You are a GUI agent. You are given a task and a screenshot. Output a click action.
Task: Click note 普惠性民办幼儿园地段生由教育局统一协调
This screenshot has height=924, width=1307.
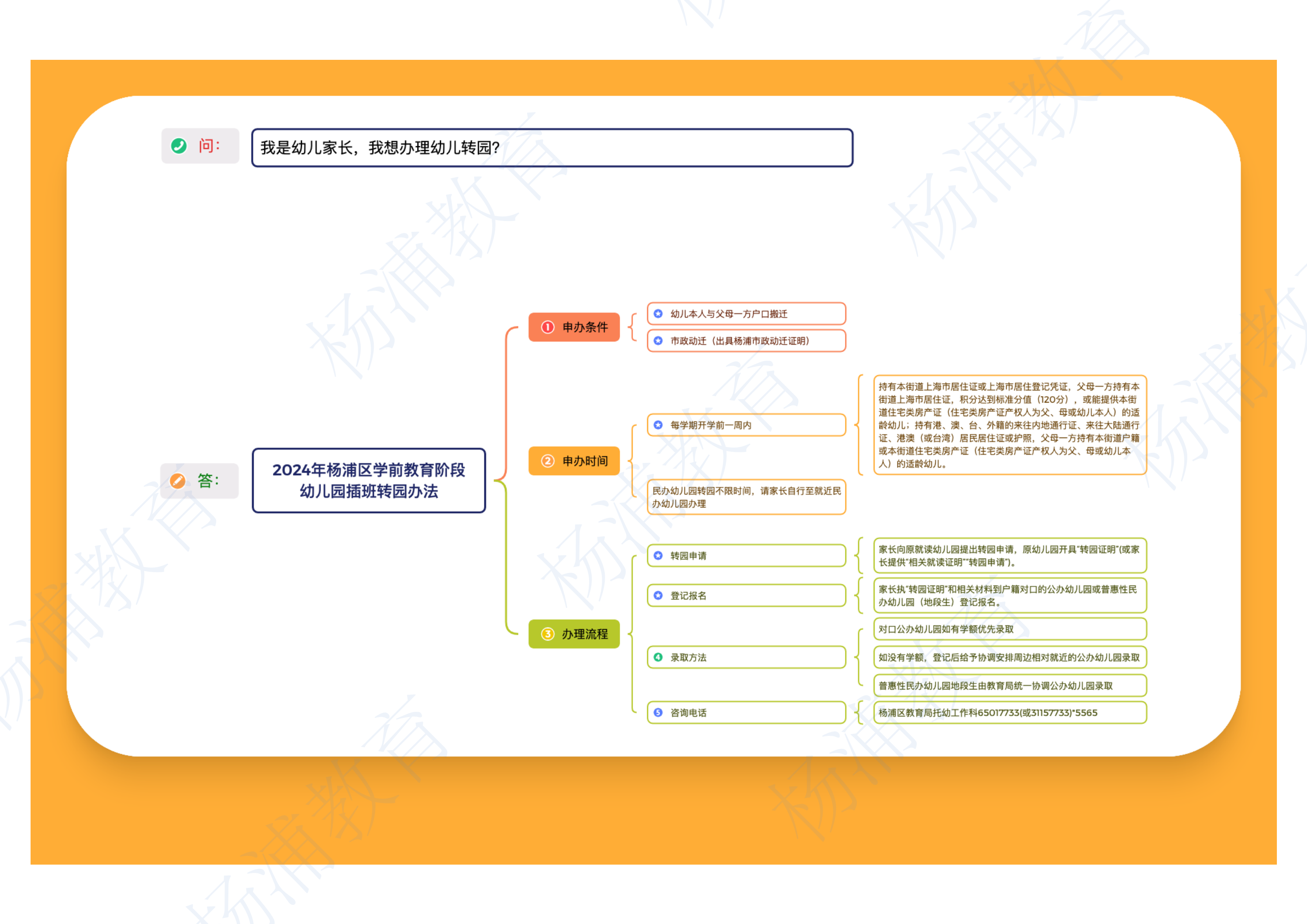(x=1010, y=686)
